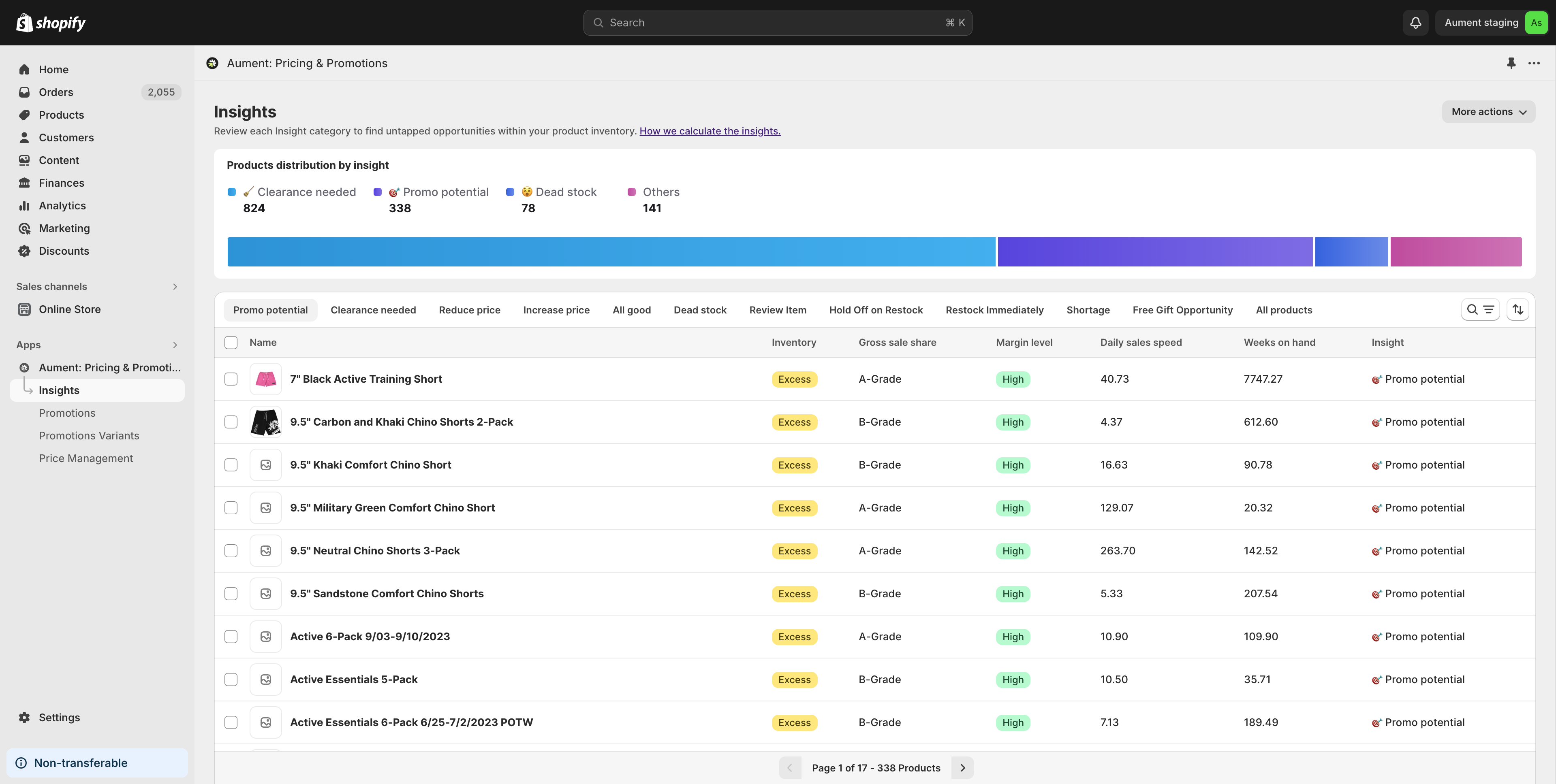This screenshot has height=784, width=1556.
Task: Click the Others pink bar segment
Action: [x=1456, y=251]
